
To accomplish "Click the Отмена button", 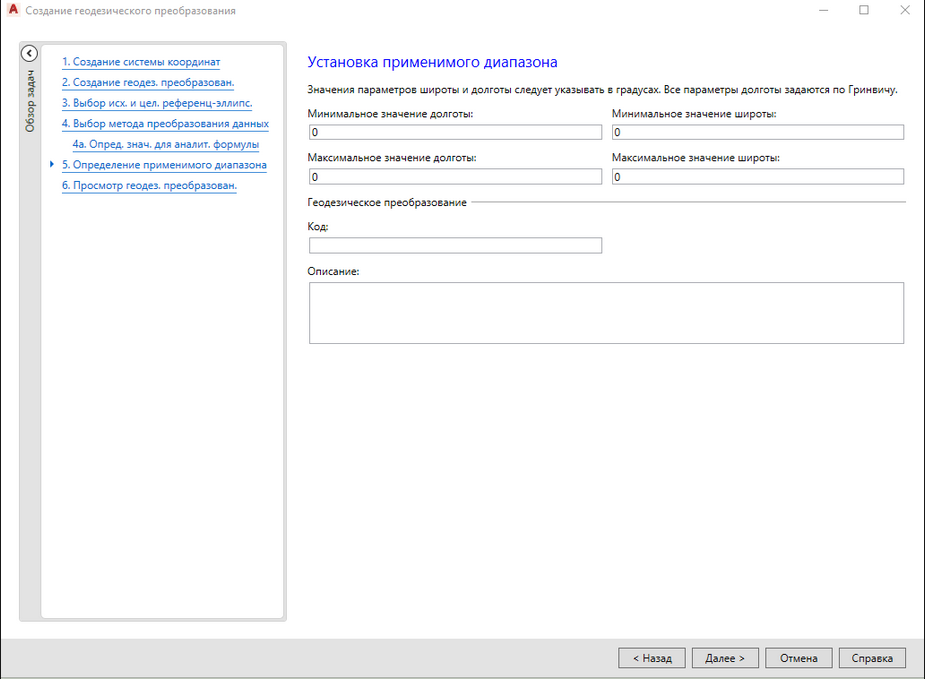I will (799, 658).
